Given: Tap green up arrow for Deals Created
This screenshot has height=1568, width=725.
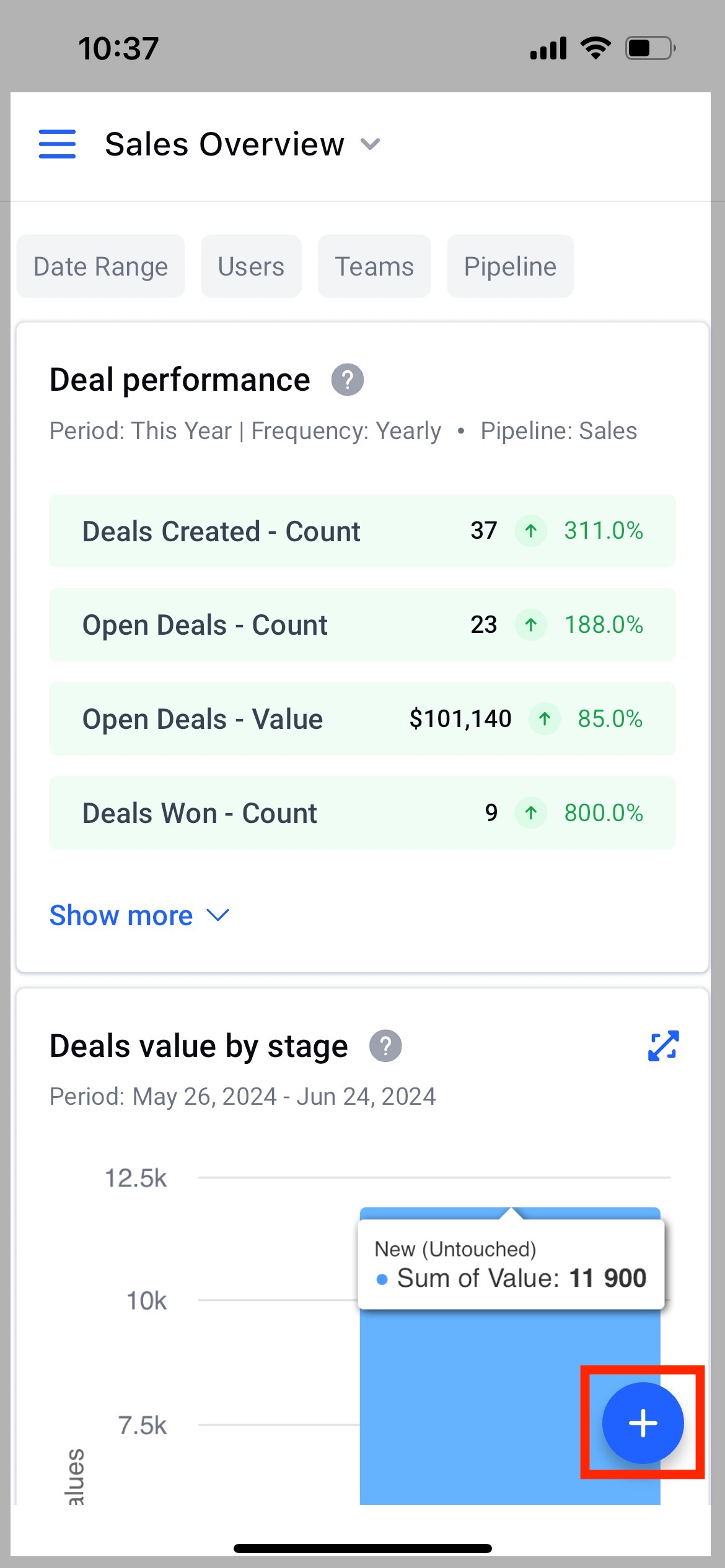Looking at the screenshot, I should [x=531, y=531].
